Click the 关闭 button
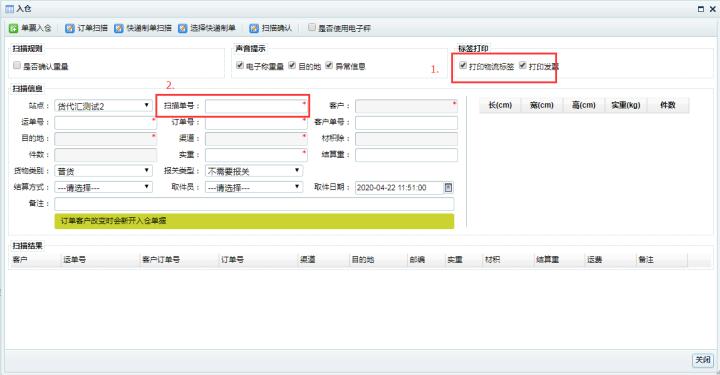720x375 pixels. 703,360
